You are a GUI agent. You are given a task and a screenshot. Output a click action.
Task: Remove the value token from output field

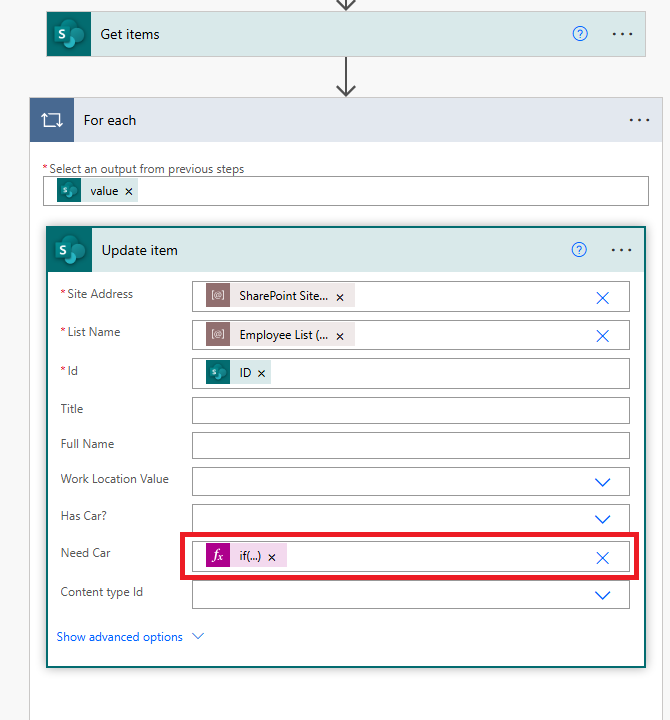tap(130, 191)
